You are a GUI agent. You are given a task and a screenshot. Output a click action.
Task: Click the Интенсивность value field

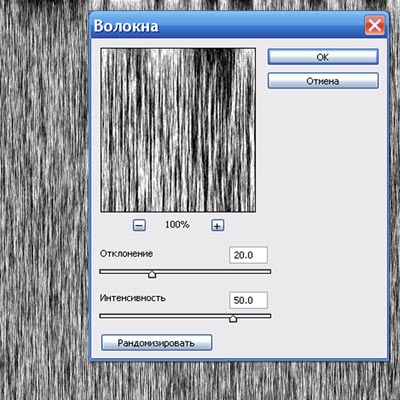point(248,300)
